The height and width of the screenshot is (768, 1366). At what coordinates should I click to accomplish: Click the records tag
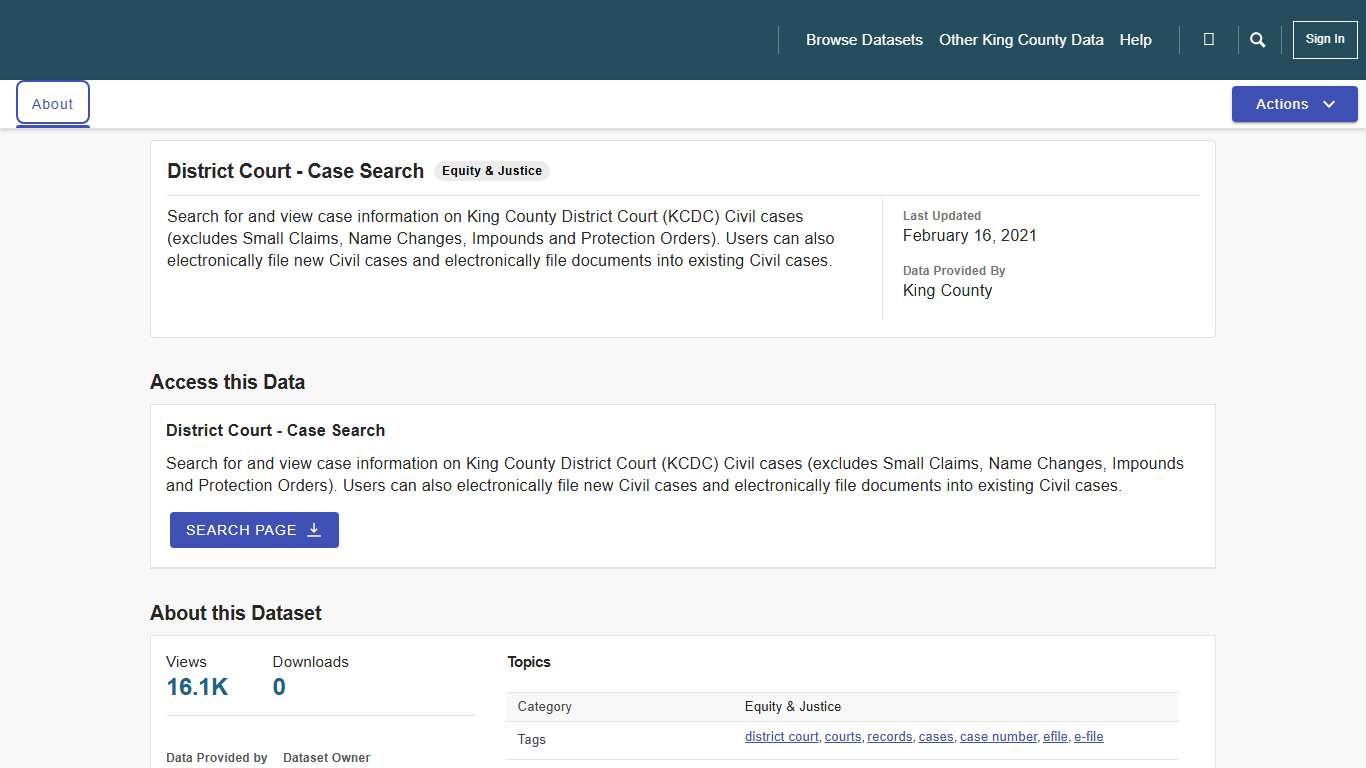pyautogui.click(x=889, y=736)
